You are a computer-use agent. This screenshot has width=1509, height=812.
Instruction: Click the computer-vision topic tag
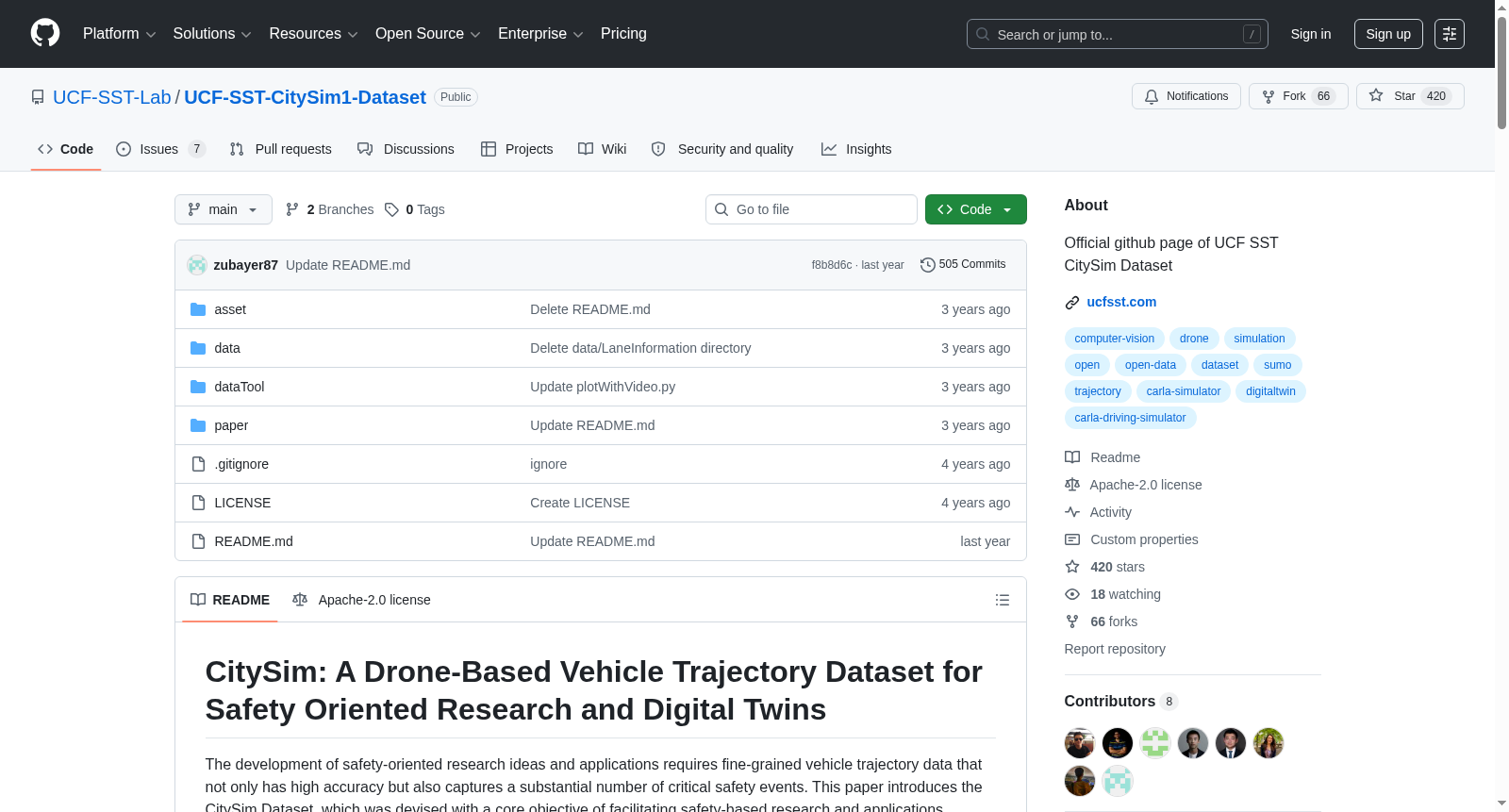point(1114,339)
